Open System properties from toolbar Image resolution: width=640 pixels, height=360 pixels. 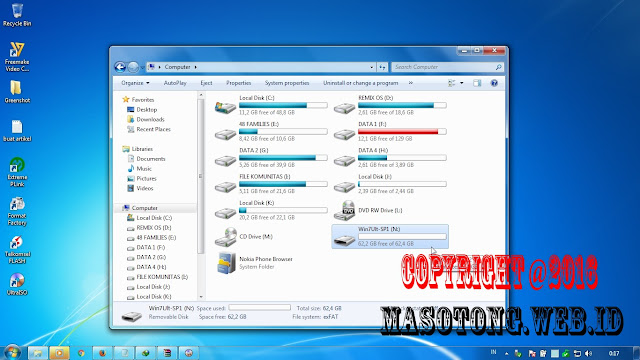[287, 83]
